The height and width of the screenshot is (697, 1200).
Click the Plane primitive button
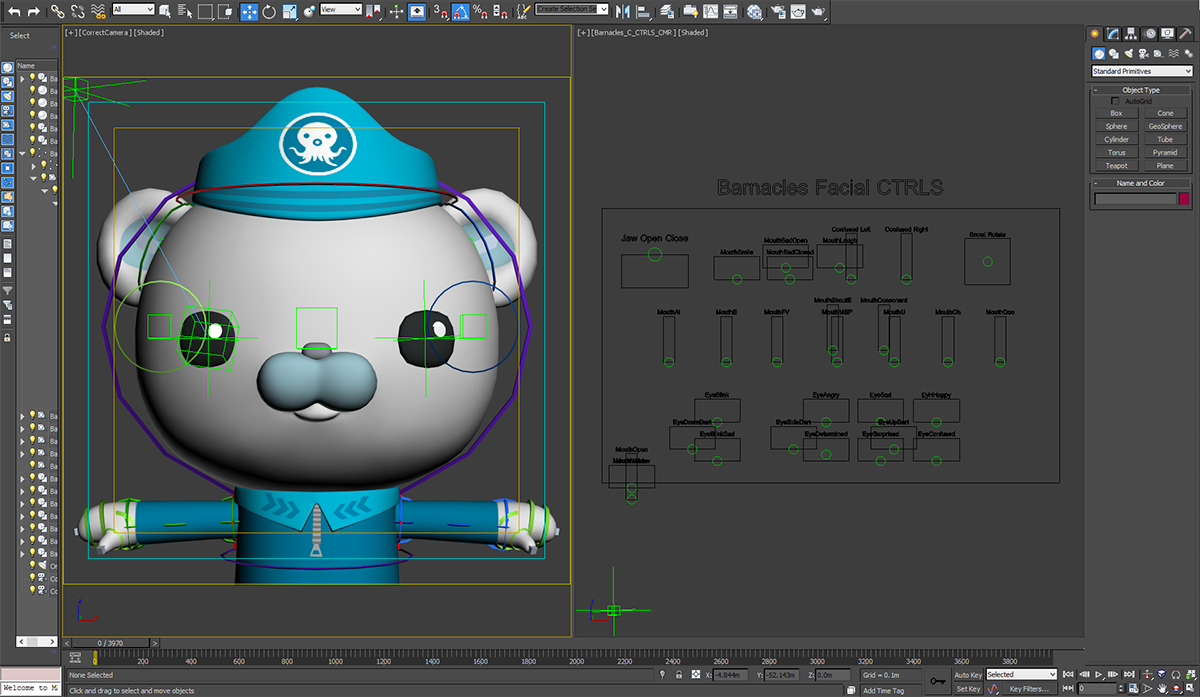[1165, 166]
